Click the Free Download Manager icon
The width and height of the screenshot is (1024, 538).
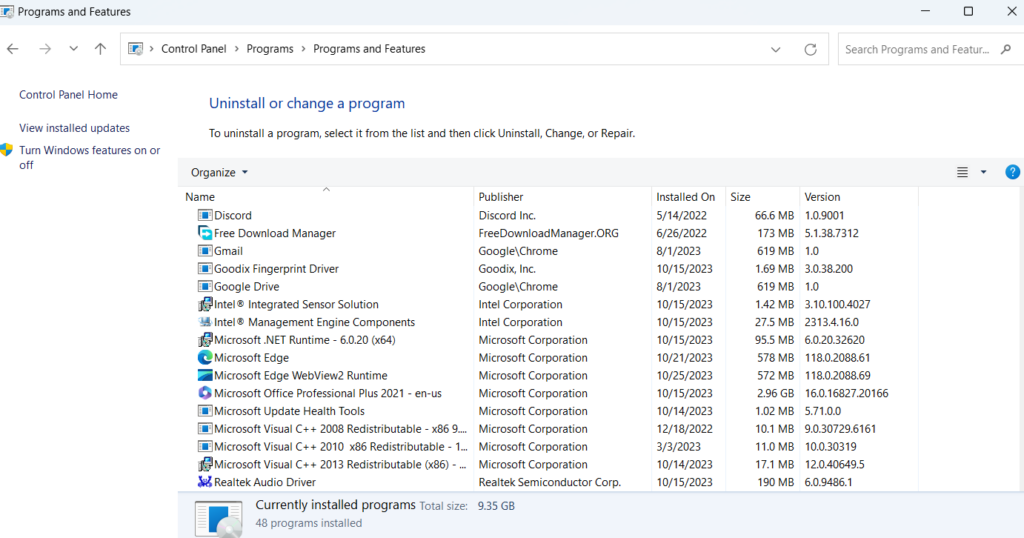click(205, 233)
